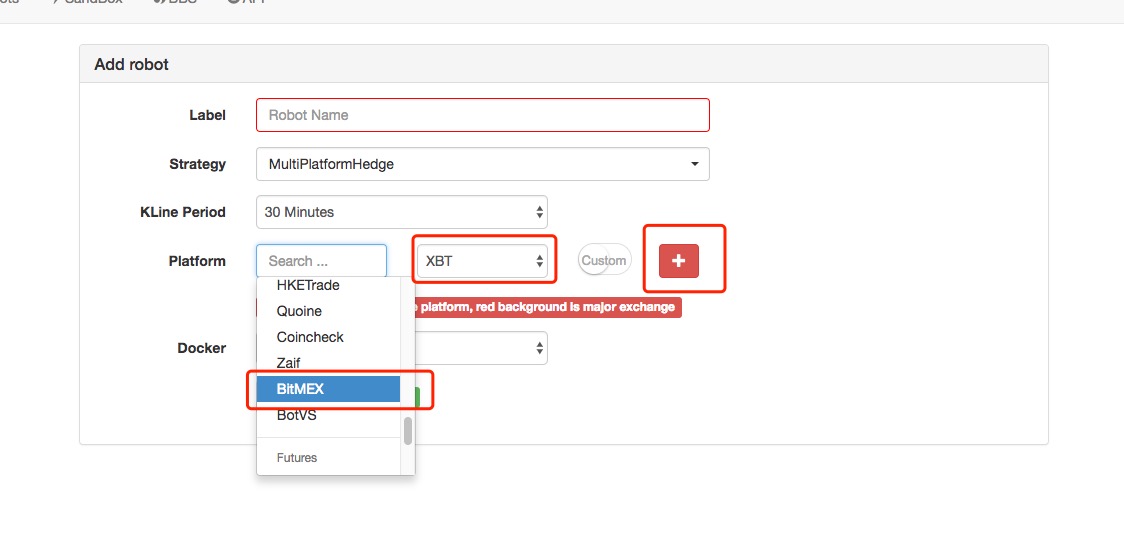1124x543 pixels.
Task: Select HKETrade from the platform list
Action: pyautogui.click(x=328, y=285)
